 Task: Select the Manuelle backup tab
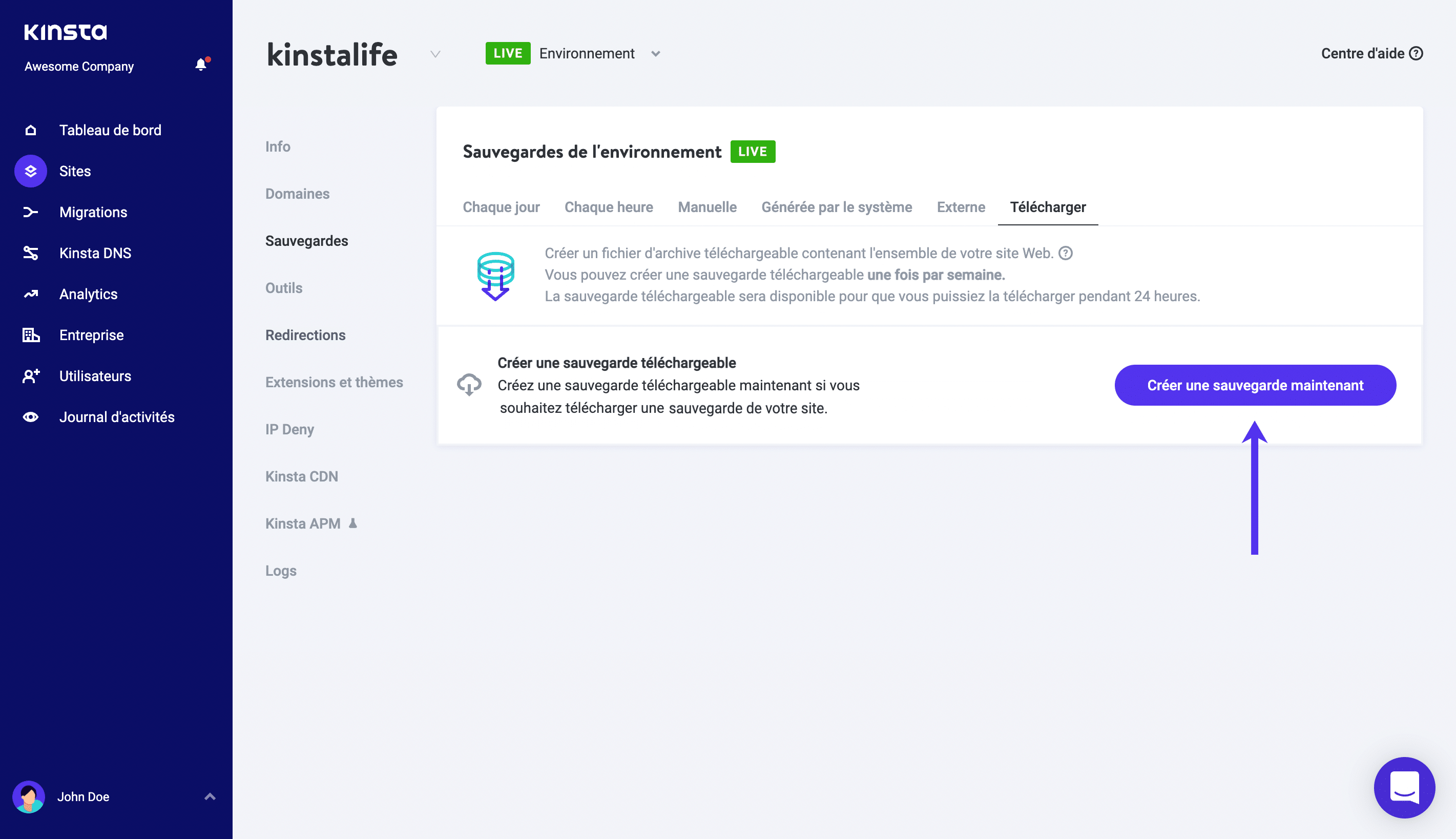(x=706, y=207)
